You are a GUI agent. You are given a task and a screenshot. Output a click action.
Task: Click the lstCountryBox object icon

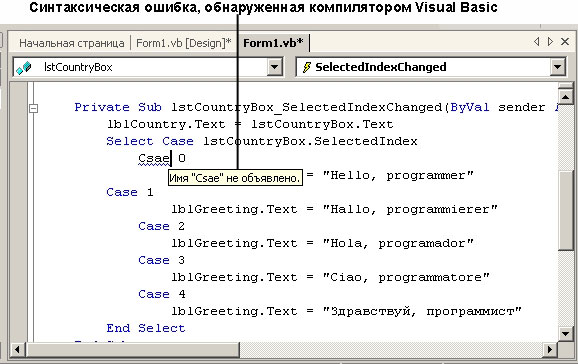pos(24,67)
